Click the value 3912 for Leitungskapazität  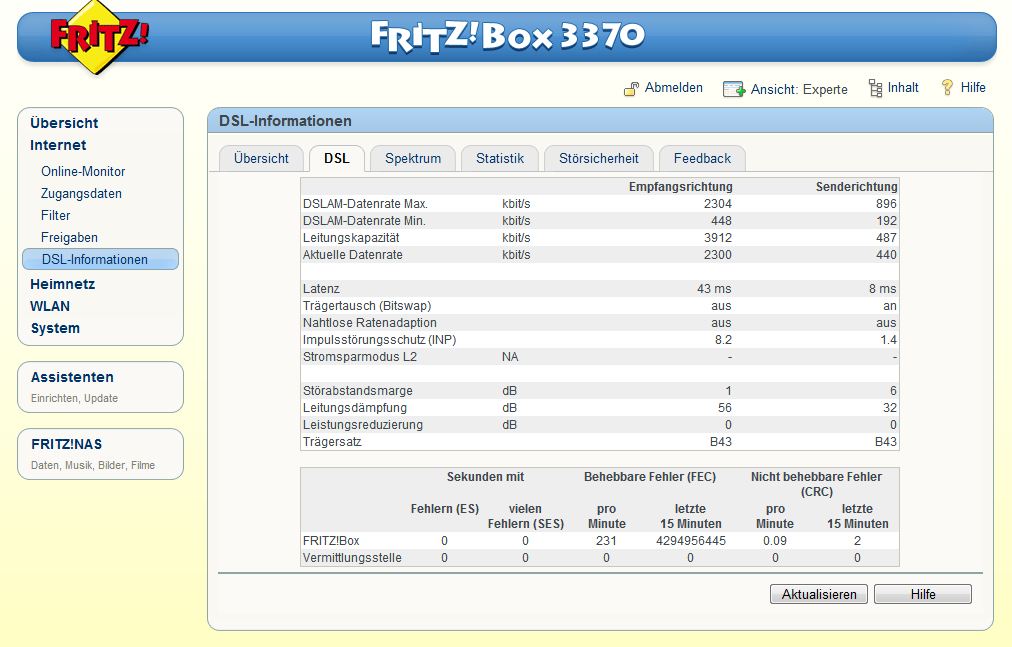(718, 238)
